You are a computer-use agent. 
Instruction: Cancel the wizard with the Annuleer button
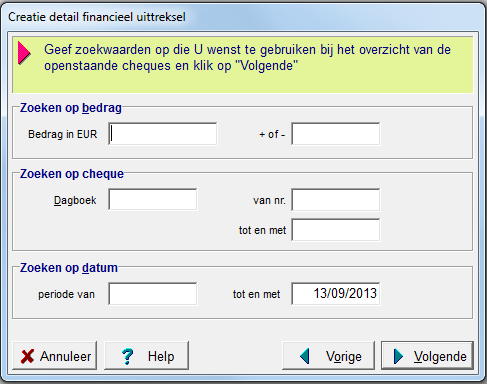click(x=55, y=356)
